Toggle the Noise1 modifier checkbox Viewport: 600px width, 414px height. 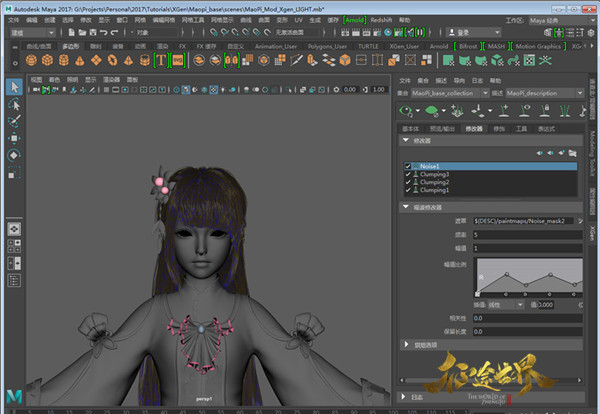click(x=408, y=166)
